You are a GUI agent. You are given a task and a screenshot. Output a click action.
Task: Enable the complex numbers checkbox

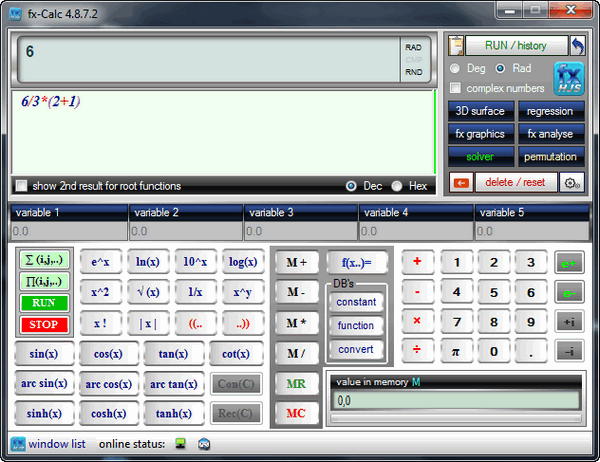click(455, 88)
